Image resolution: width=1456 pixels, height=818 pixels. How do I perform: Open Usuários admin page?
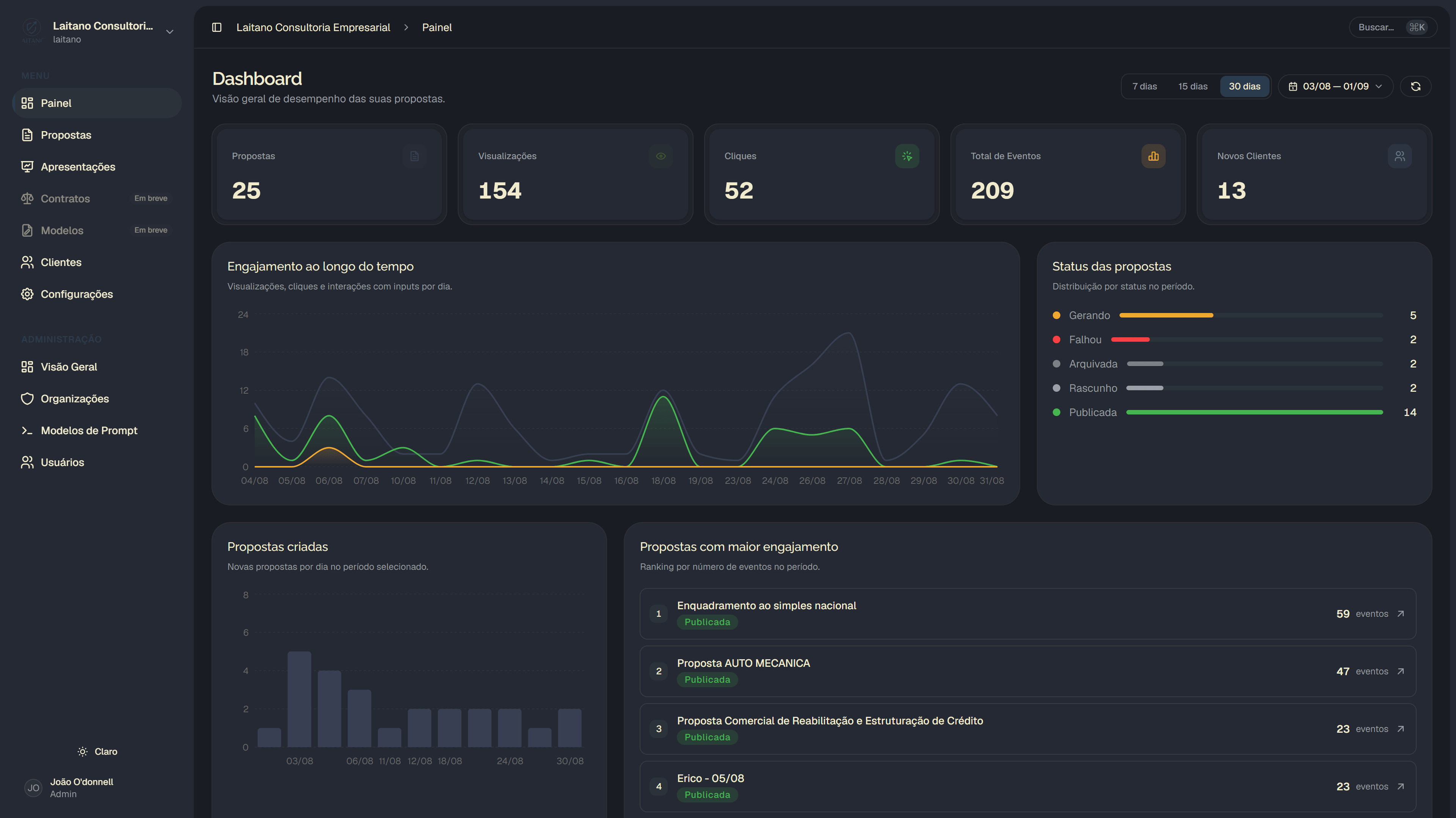click(x=97, y=462)
